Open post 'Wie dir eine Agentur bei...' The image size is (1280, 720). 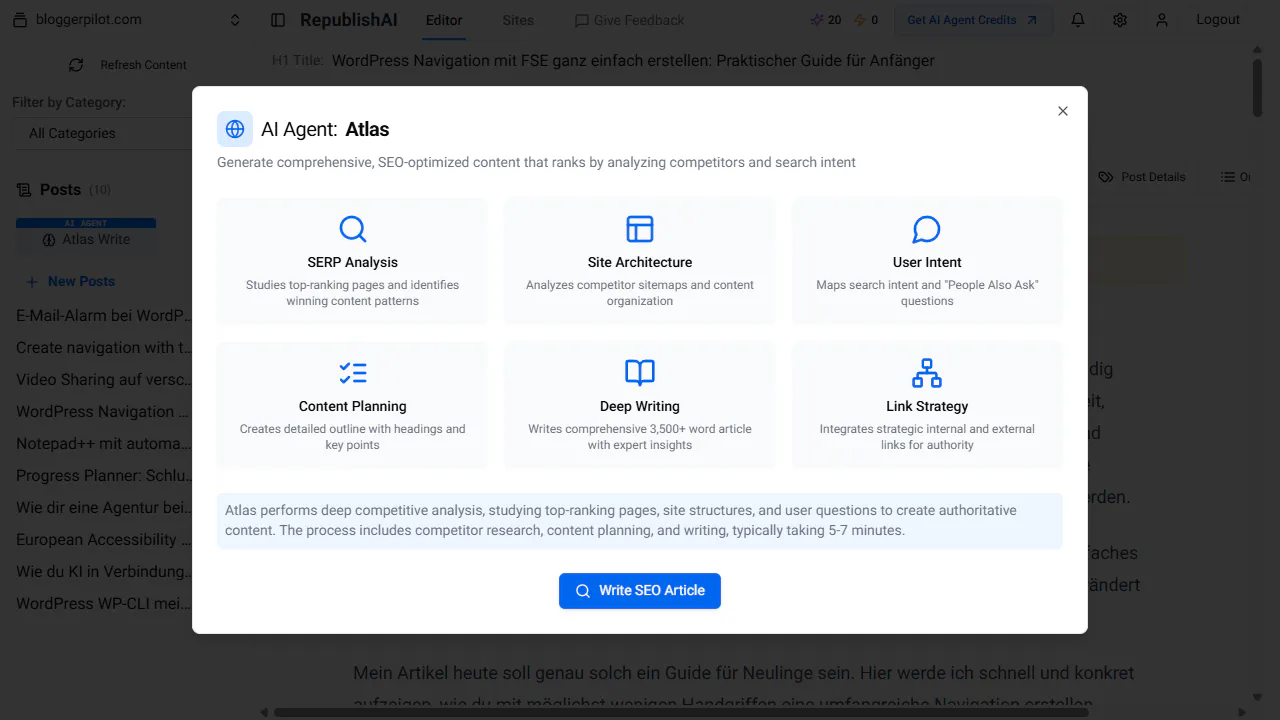click(102, 508)
